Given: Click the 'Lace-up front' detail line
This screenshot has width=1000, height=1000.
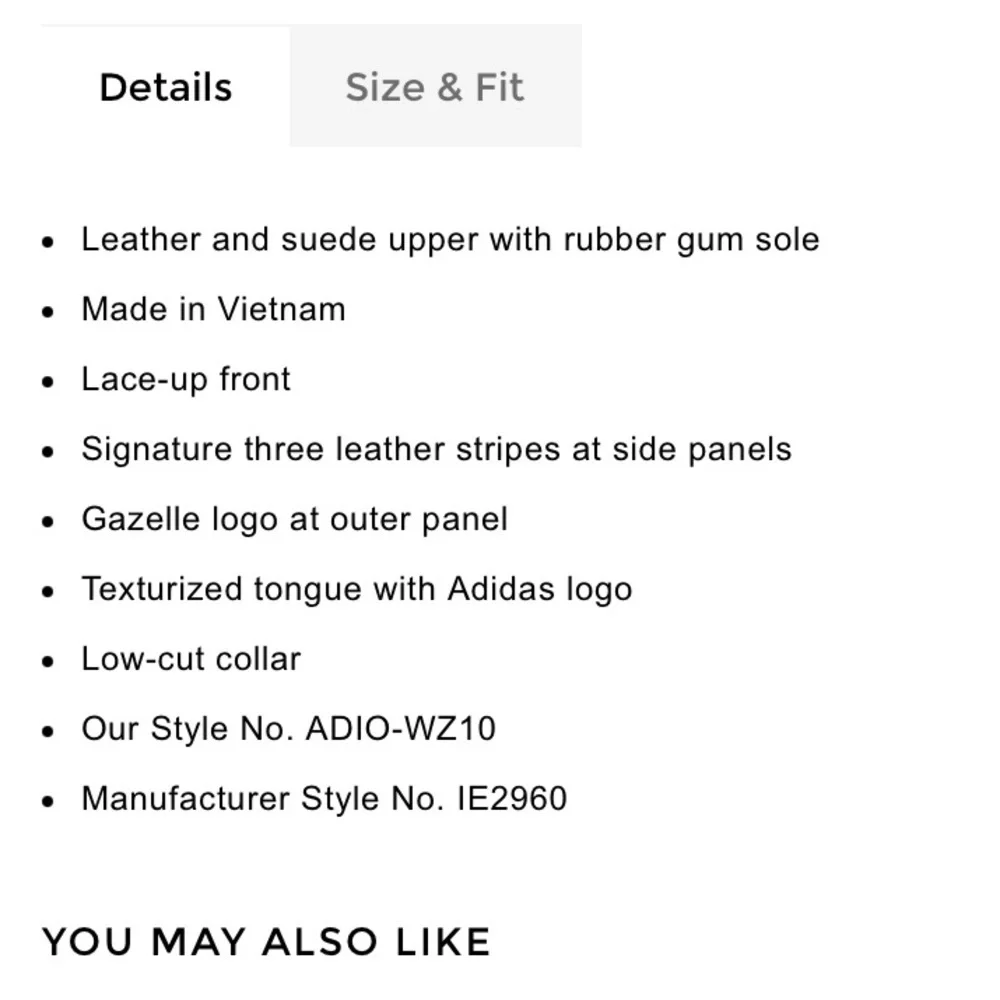Looking at the screenshot, I should 186,380.
